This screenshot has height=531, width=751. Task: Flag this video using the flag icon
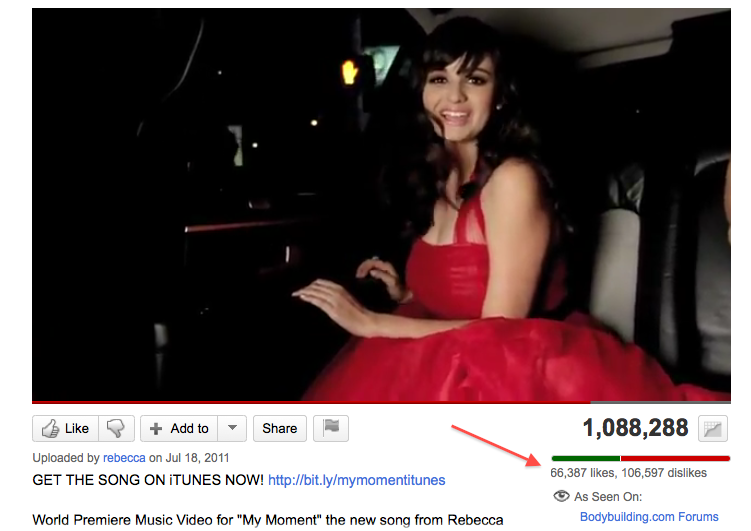(x=331, y=428)
